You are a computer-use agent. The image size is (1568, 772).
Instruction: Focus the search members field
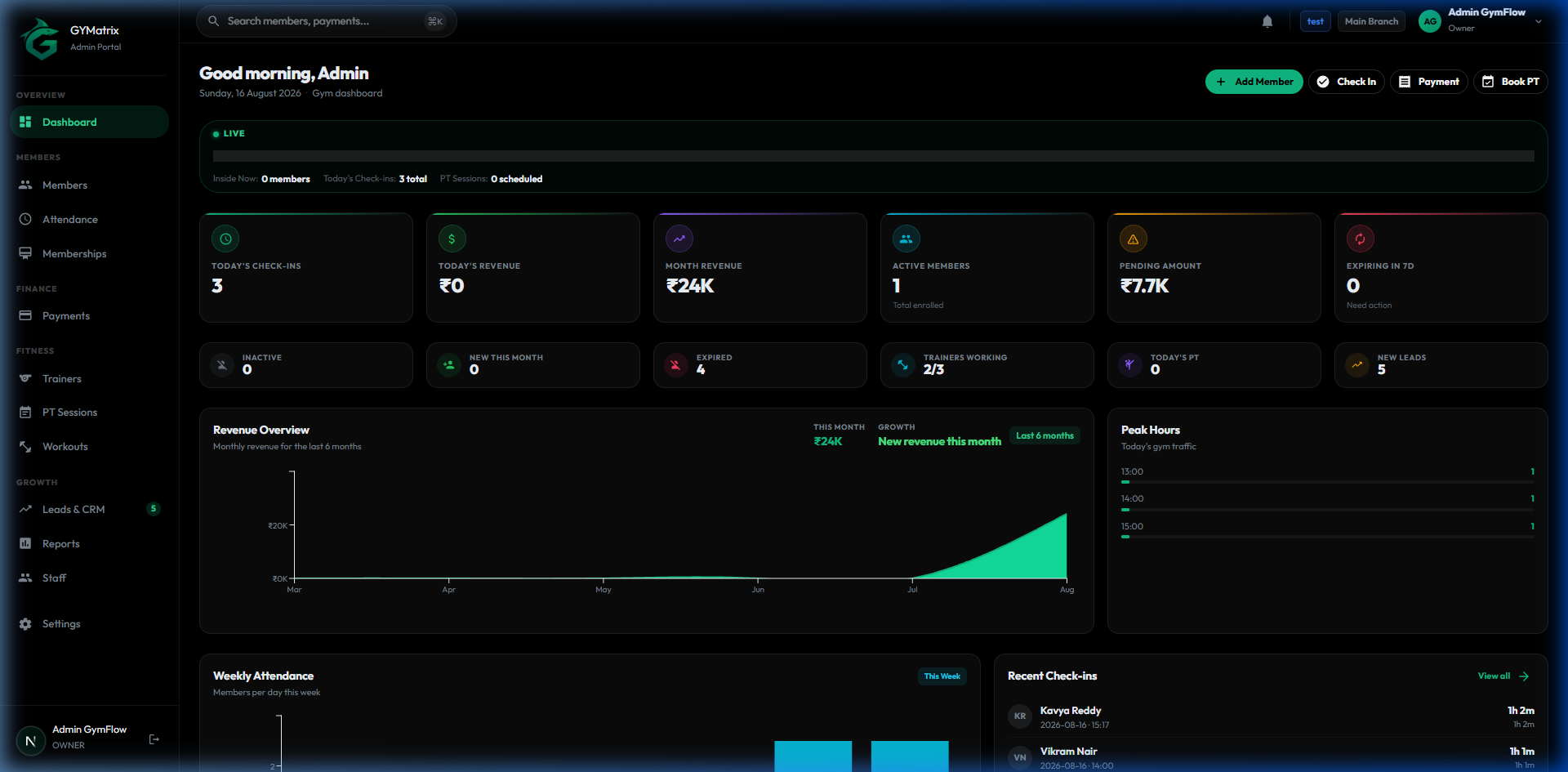(326, 21)
